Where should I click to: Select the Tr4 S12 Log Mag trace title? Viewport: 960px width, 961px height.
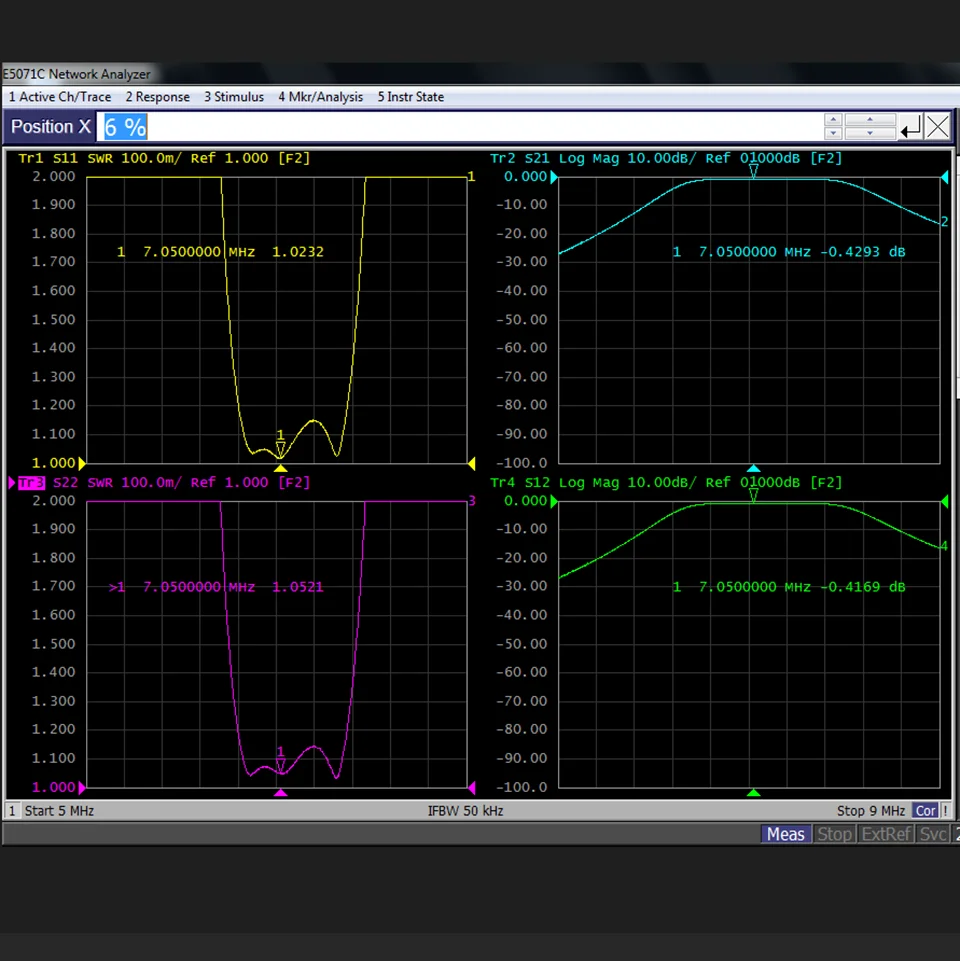point(666,483)
